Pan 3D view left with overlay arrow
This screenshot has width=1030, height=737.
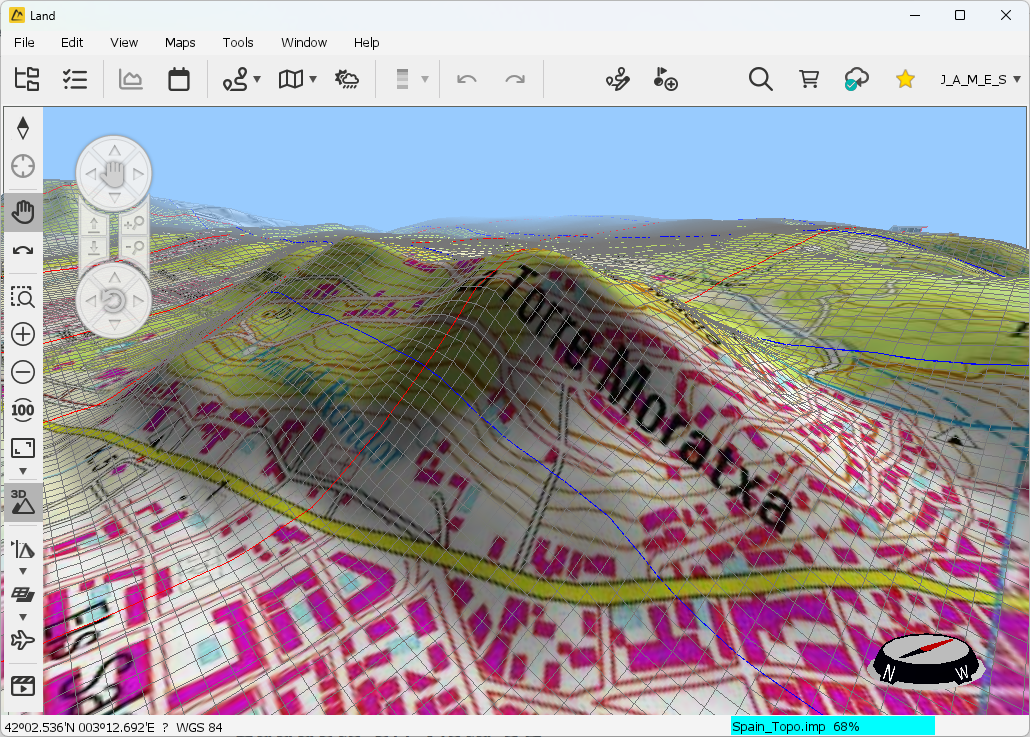[x=91, y=174]
